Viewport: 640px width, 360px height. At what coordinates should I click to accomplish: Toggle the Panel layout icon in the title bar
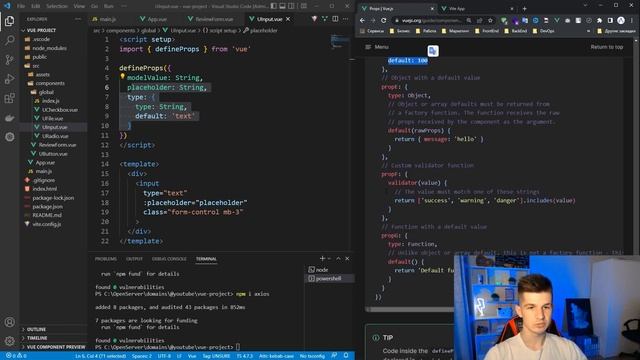[282, 6]
